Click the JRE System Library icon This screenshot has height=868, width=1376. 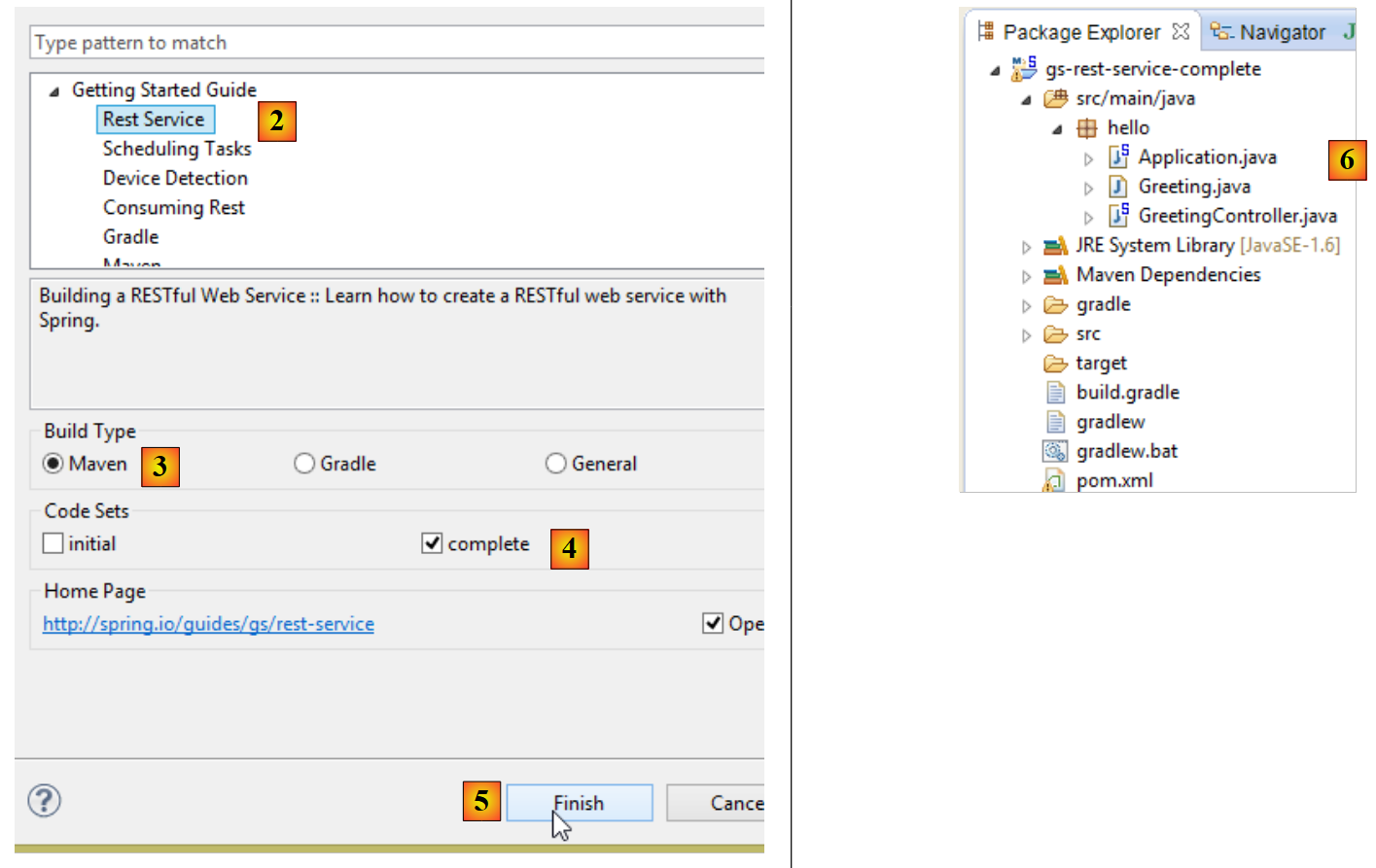[x=1055, y=246]
